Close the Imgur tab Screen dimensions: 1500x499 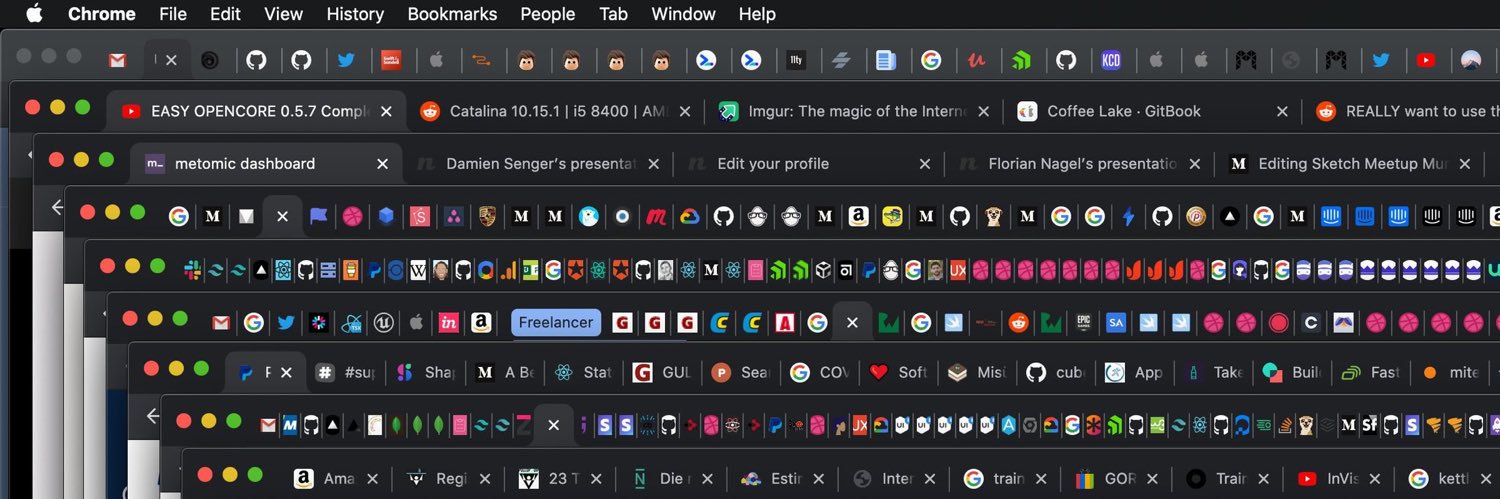983,111
